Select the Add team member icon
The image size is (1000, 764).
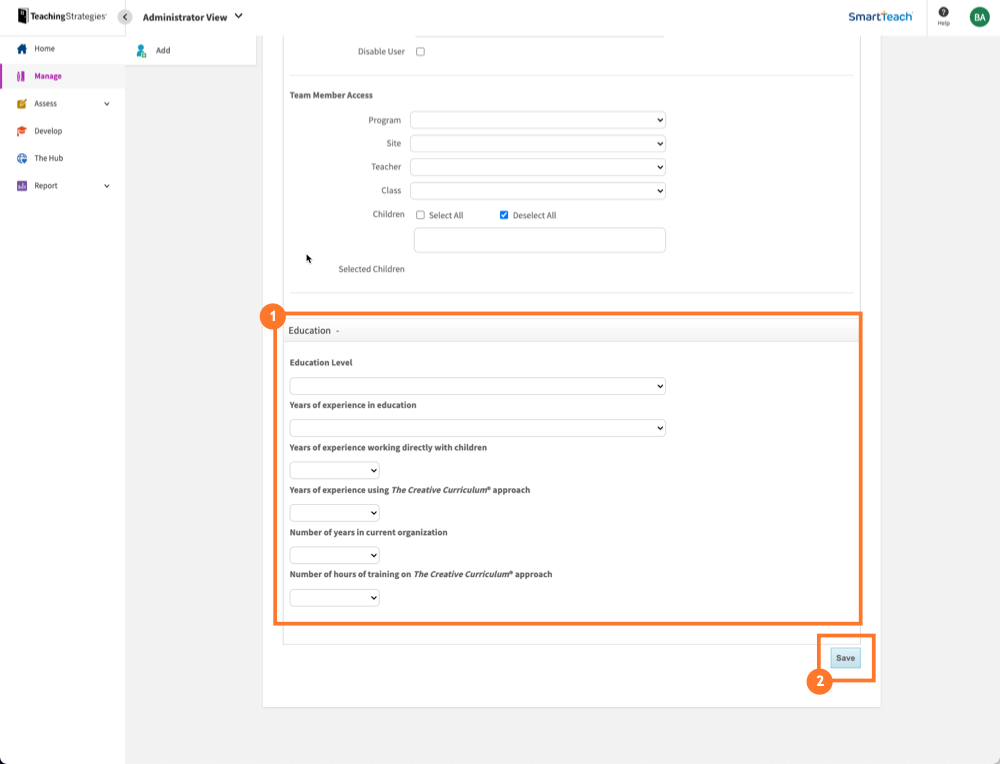pos(141,49)
